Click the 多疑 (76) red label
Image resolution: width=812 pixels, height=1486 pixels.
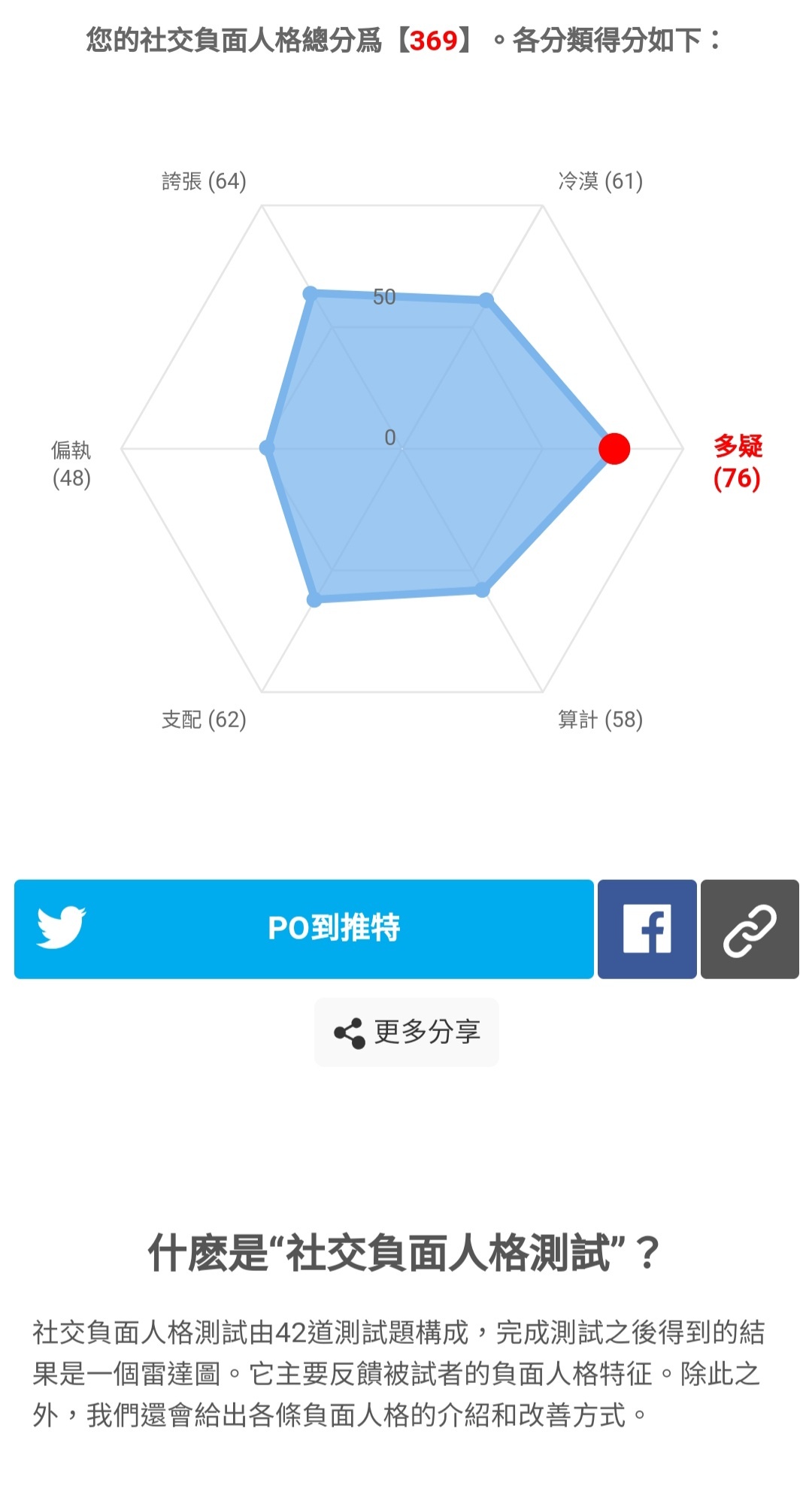(x=738, y=462)
